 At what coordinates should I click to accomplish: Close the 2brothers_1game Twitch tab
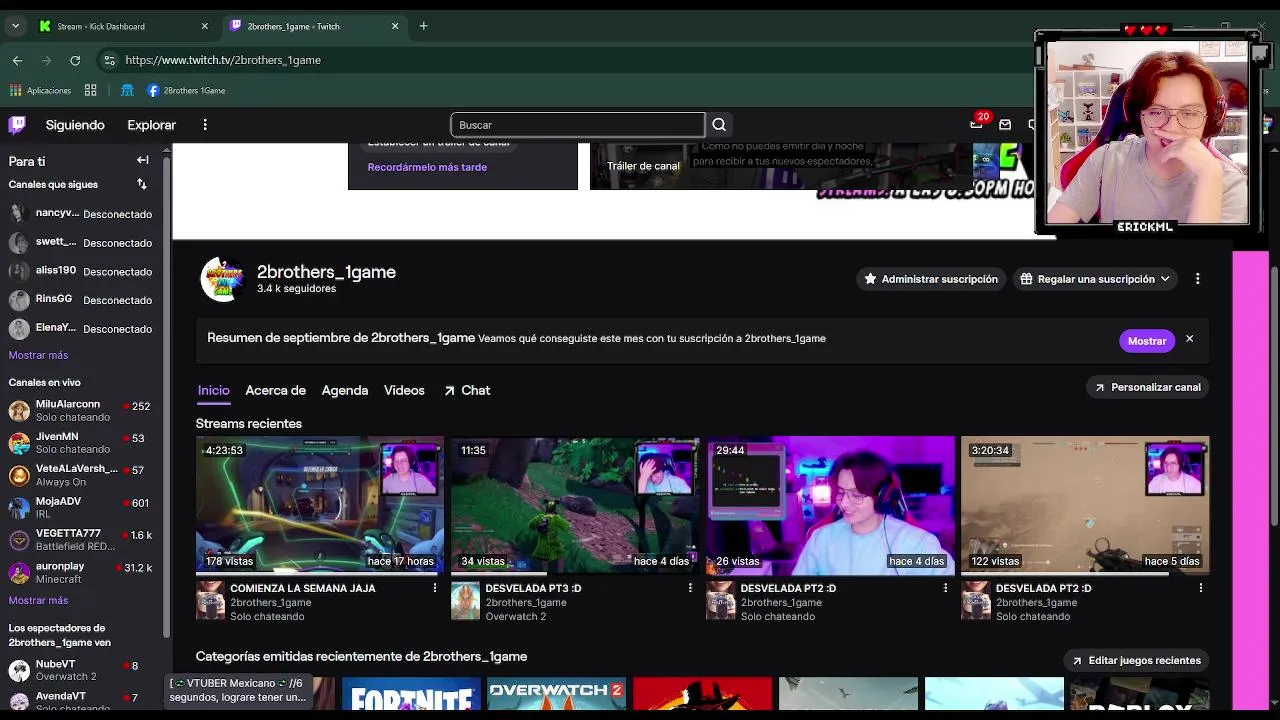(x=395, y=26)
